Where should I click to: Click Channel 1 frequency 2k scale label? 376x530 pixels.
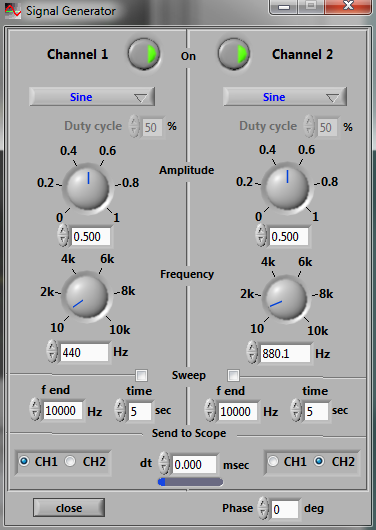pos(47,291)
